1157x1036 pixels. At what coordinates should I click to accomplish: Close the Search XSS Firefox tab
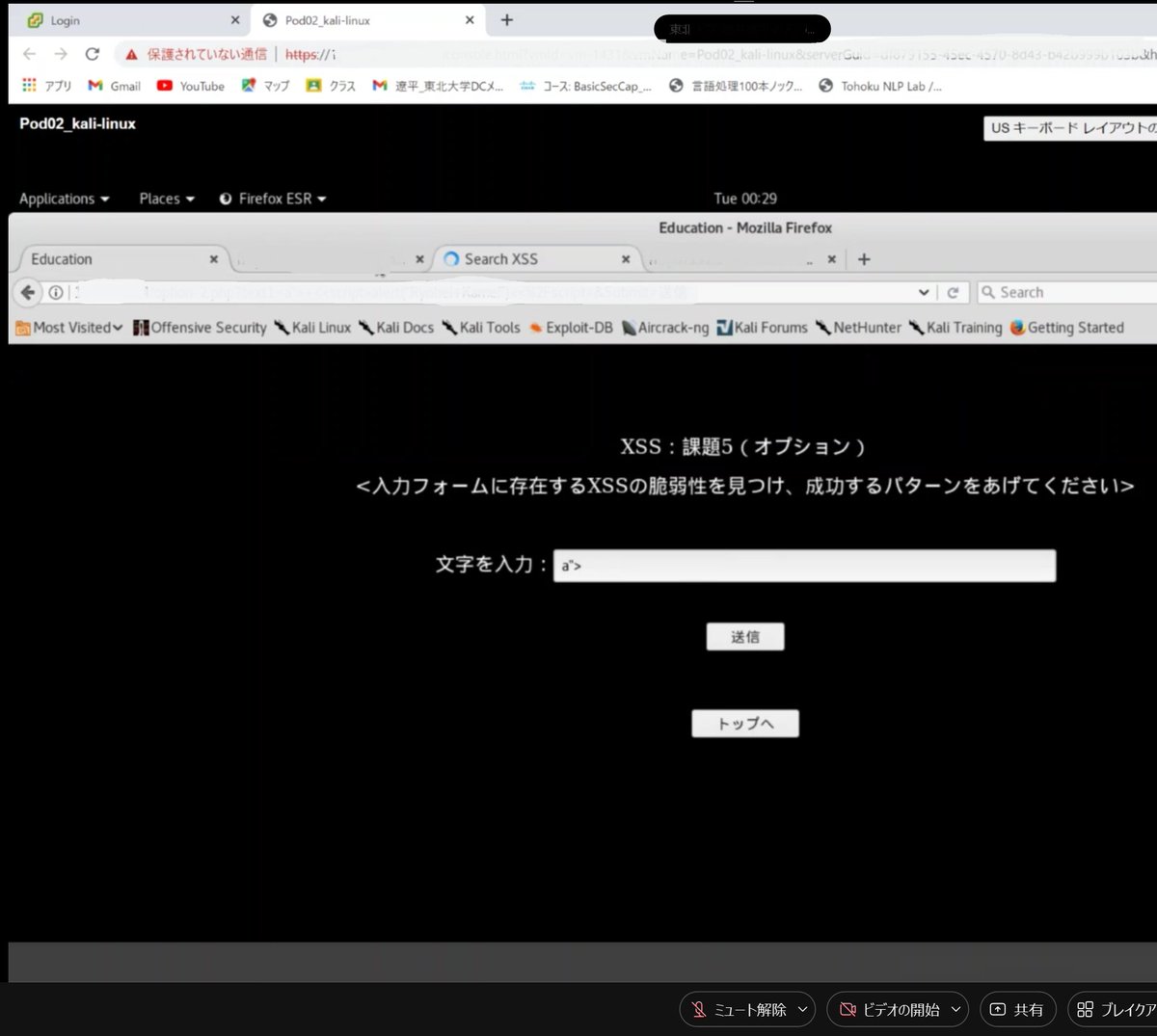click(626, 259)
